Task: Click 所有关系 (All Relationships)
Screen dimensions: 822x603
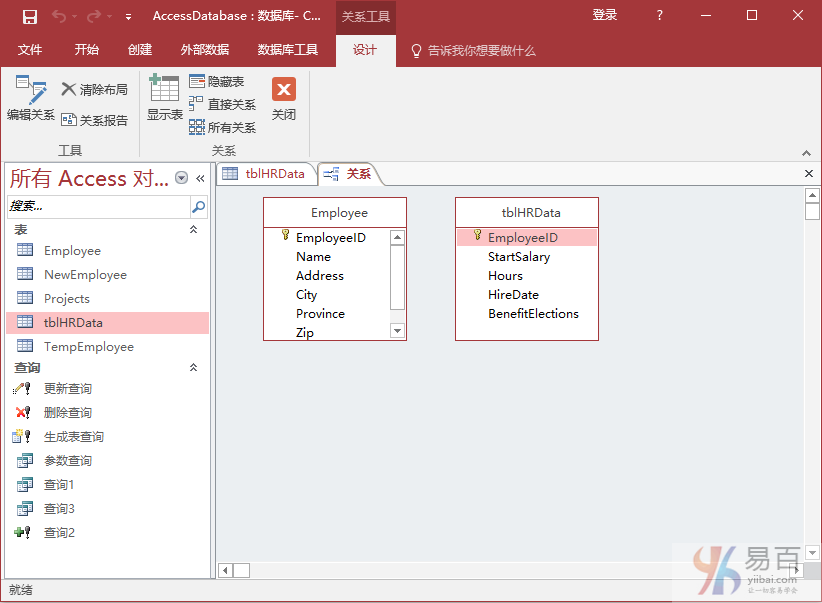Action: (222, 128)
